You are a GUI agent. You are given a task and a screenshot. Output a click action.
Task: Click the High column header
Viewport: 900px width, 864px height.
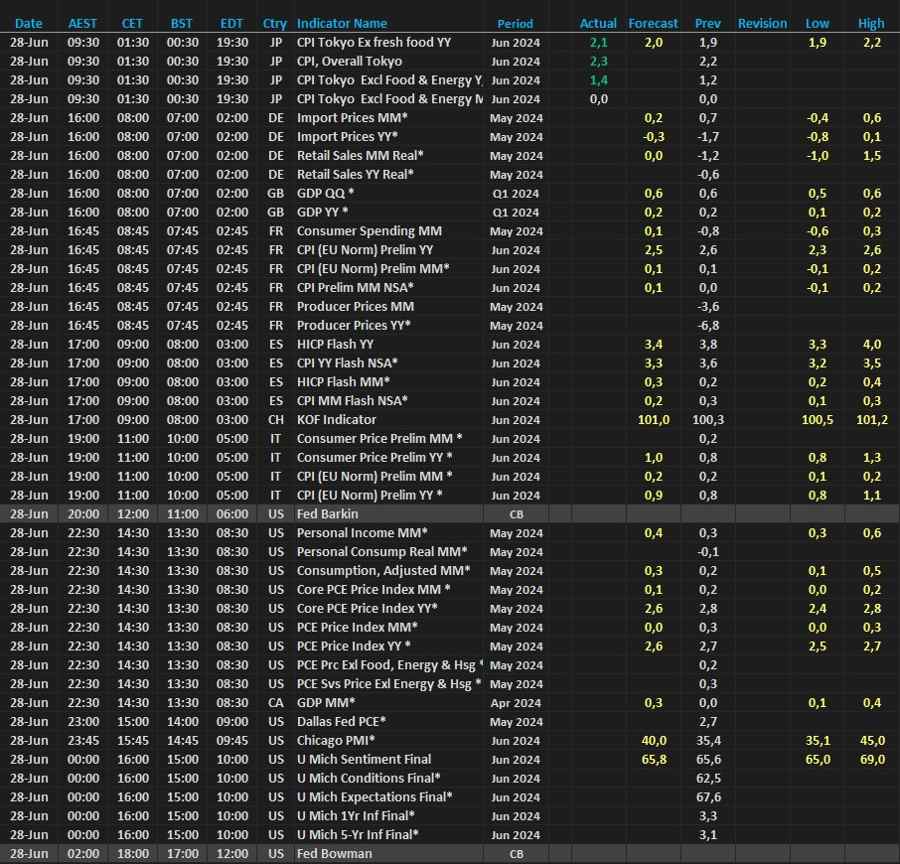[x=871, y=24]
